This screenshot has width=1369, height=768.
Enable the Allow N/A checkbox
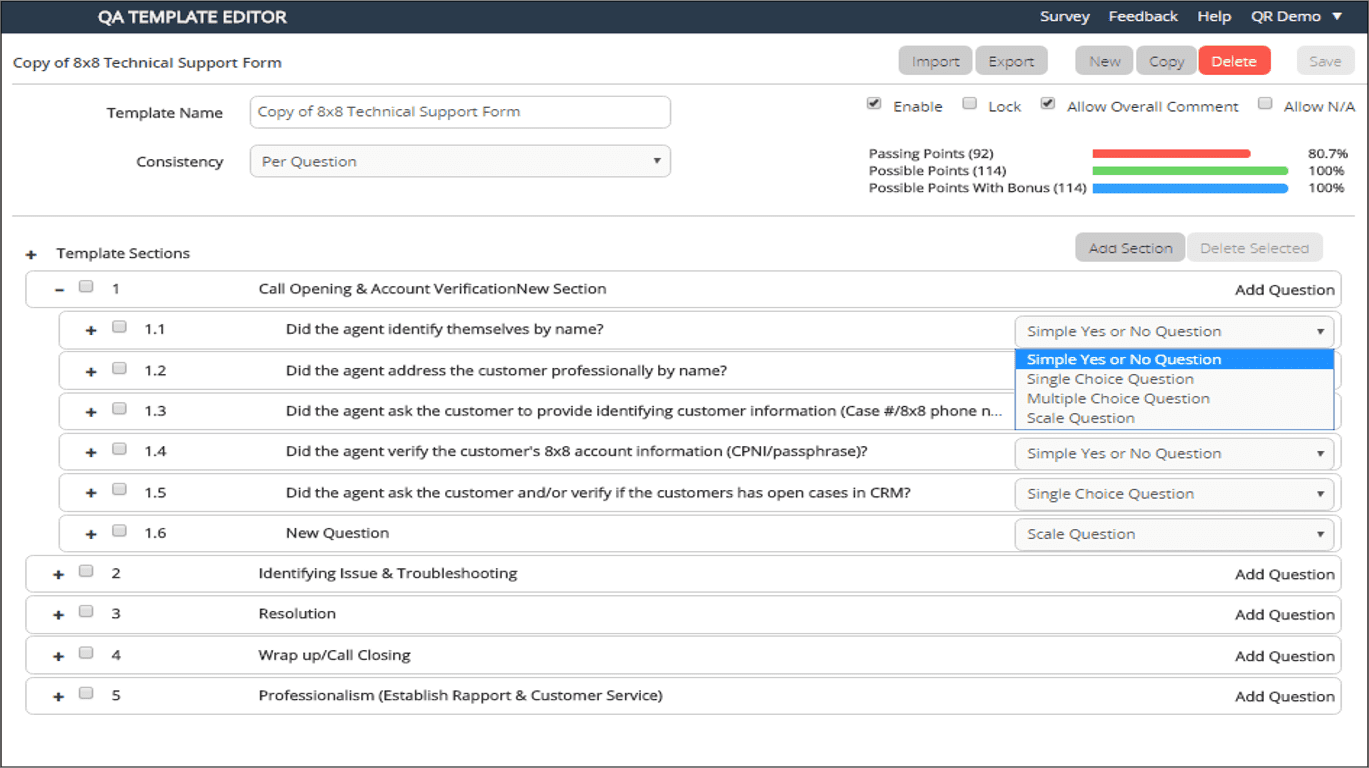1265,104
